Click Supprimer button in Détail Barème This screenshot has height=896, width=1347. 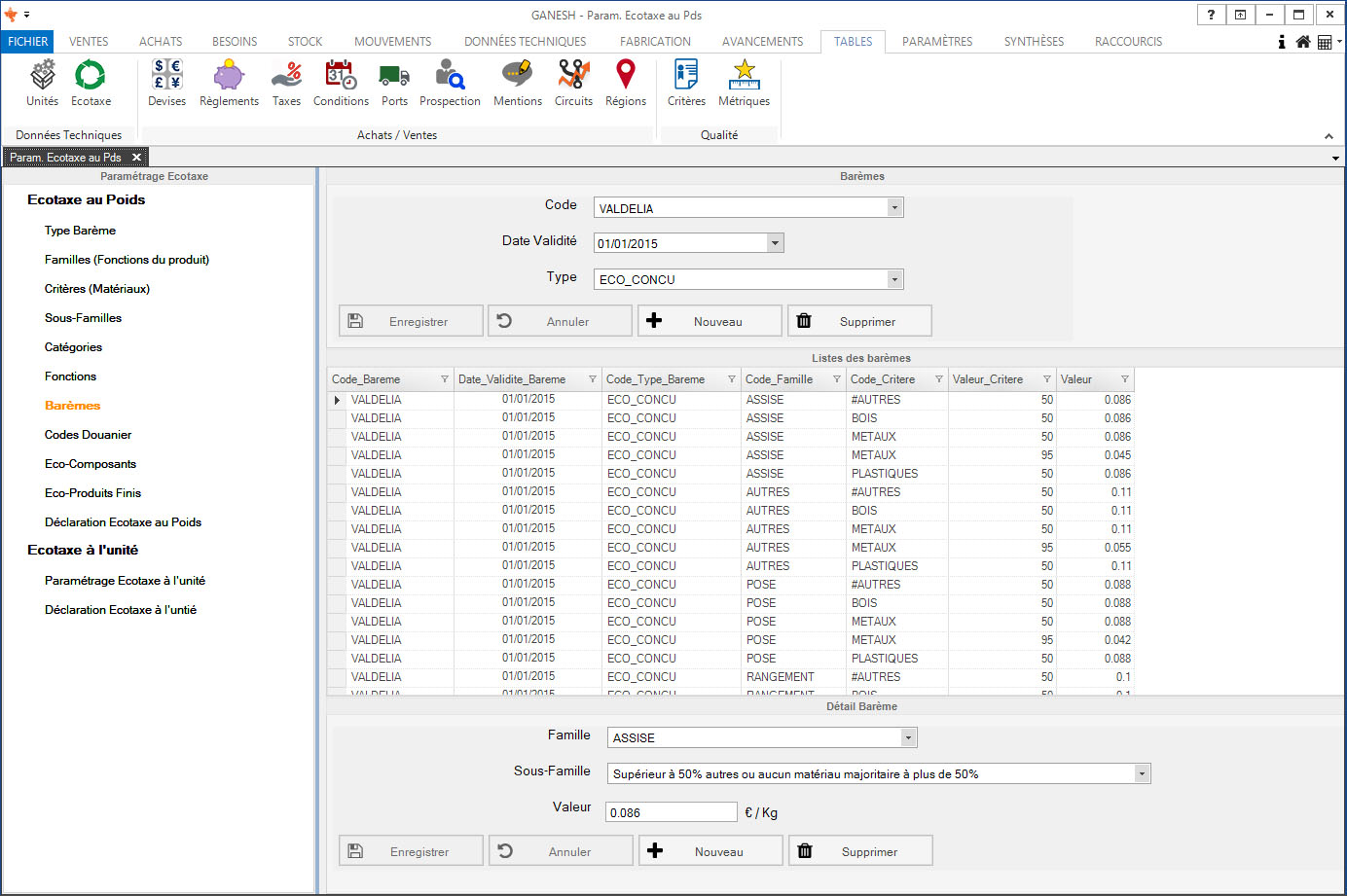coord(860,851)
